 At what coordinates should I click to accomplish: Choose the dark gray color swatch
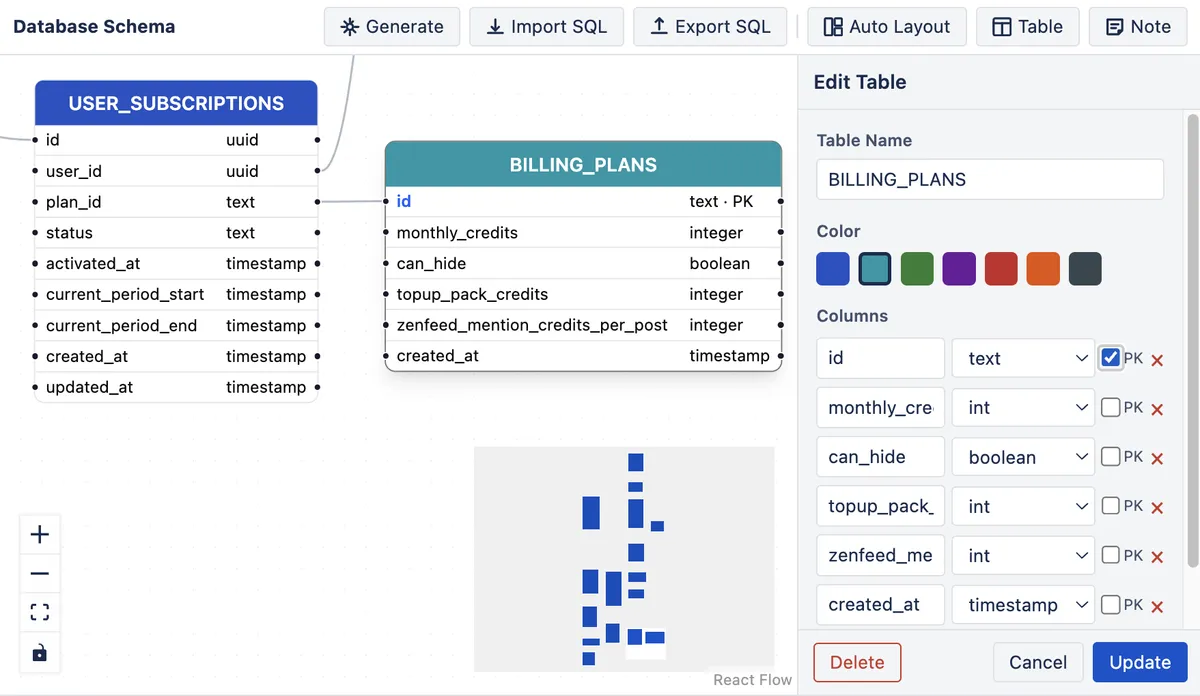click(1085, 269)
